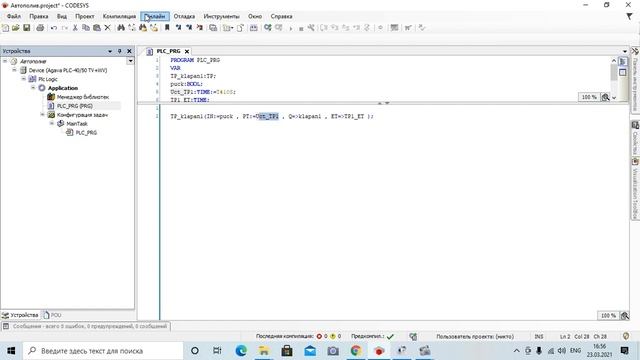Viewport: 640px width, 360px height.
Task: Open Find with the binoculars icon
Action: pos(121,28)
